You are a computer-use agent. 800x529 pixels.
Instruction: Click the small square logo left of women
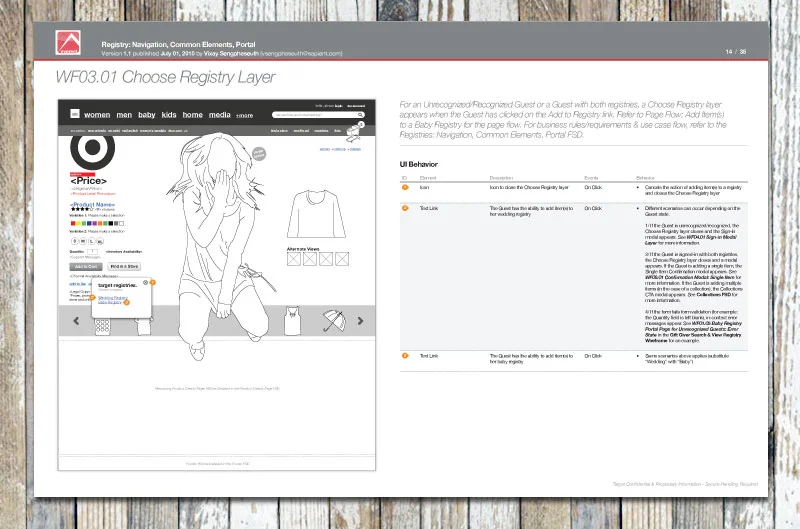[74, 114]
